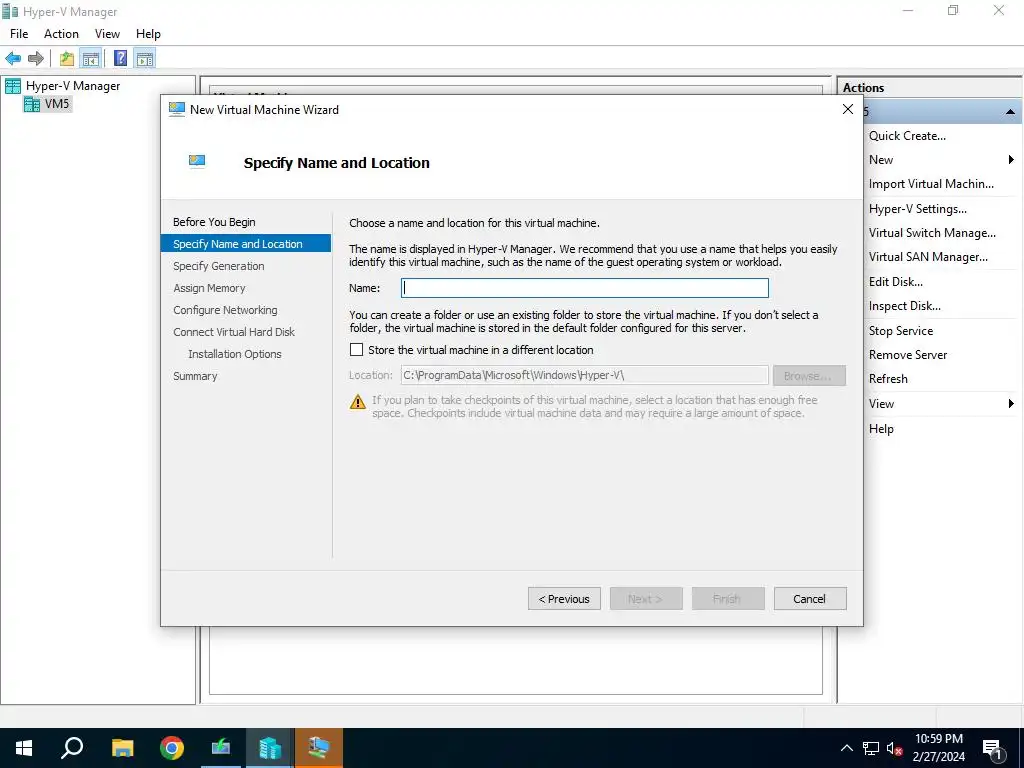Viewport: 1024px width, 768px height.
Task: Open the View menu in menu bar
Action: pos(107,34)
